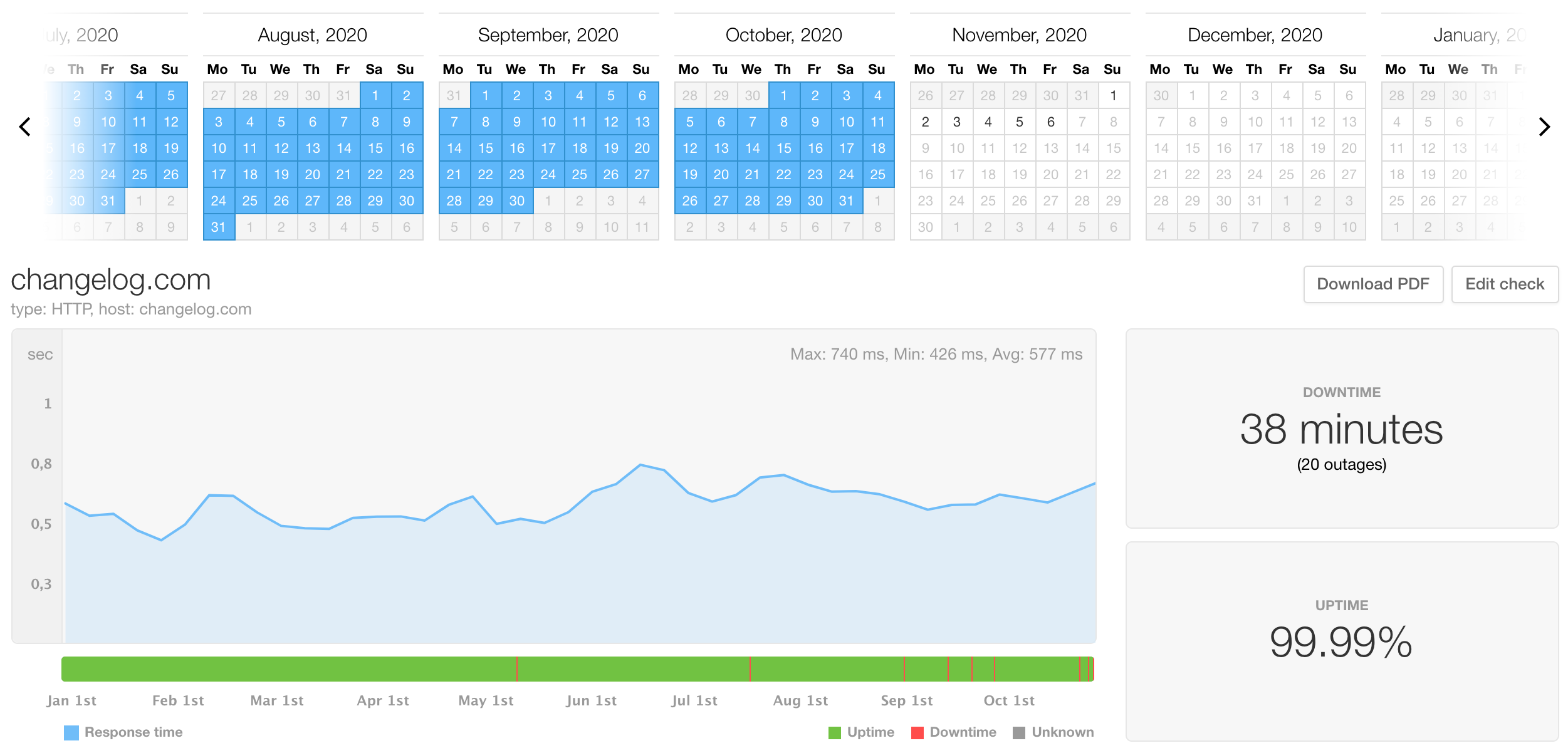The width and height of the screenshot is (1568, 753).
Task: Select December 1 in the calendar
Action: 1193,95
